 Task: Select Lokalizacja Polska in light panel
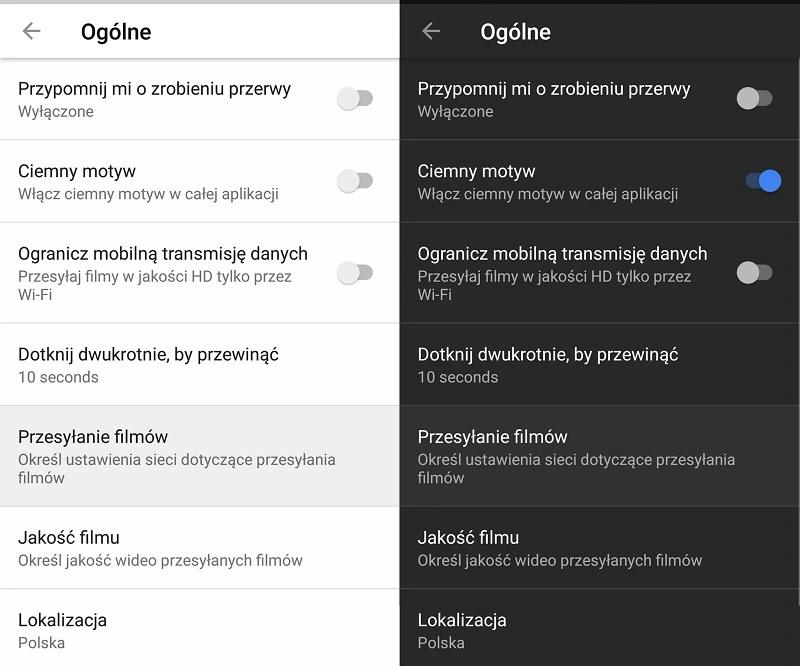(x=62, y=630)
